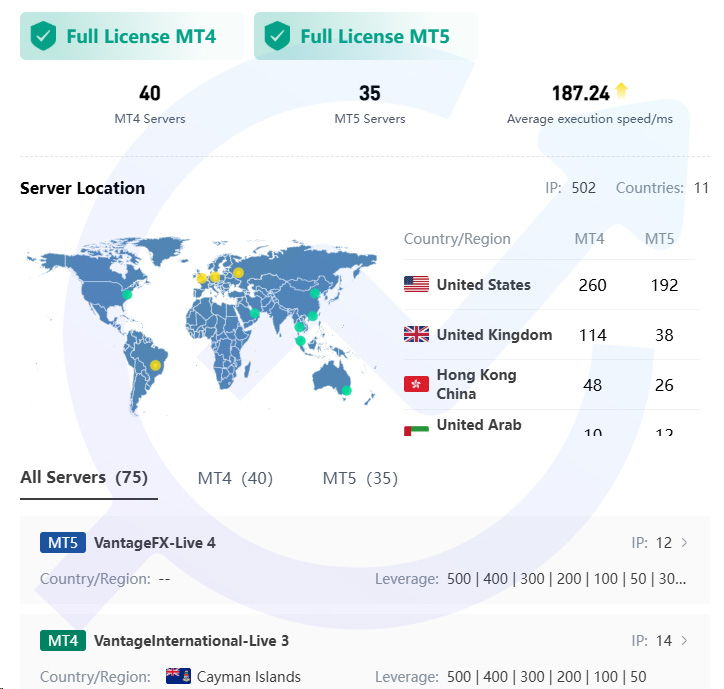Click the 35 MT5 Servers count
Image resolution: width=724 pixels, height=689 pixels.
tap(370, 93)
